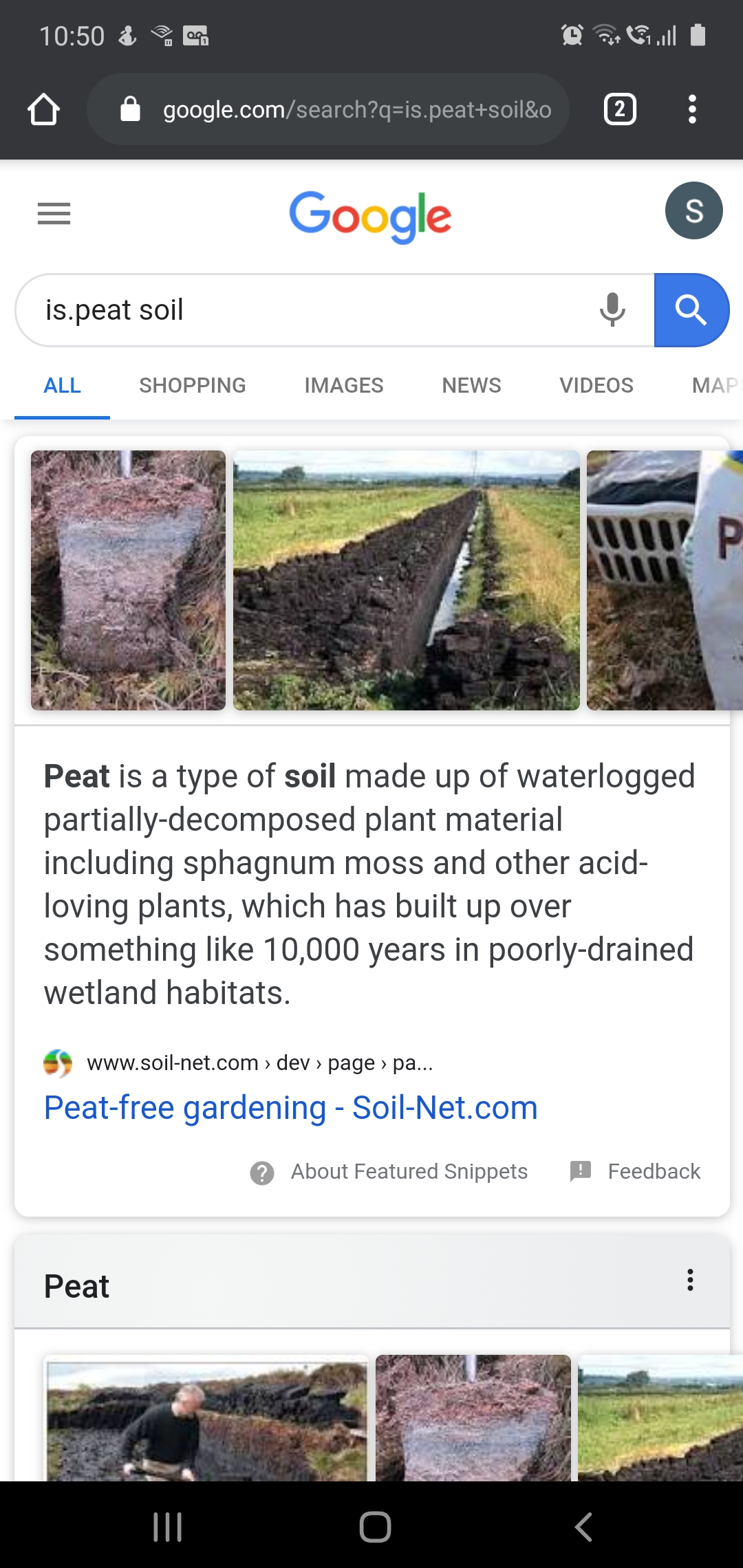The height and width of the screenshot is (1568, 743).
Task: Open the tab switcher showing 2 tabs
Action: [x=619, y=109]
